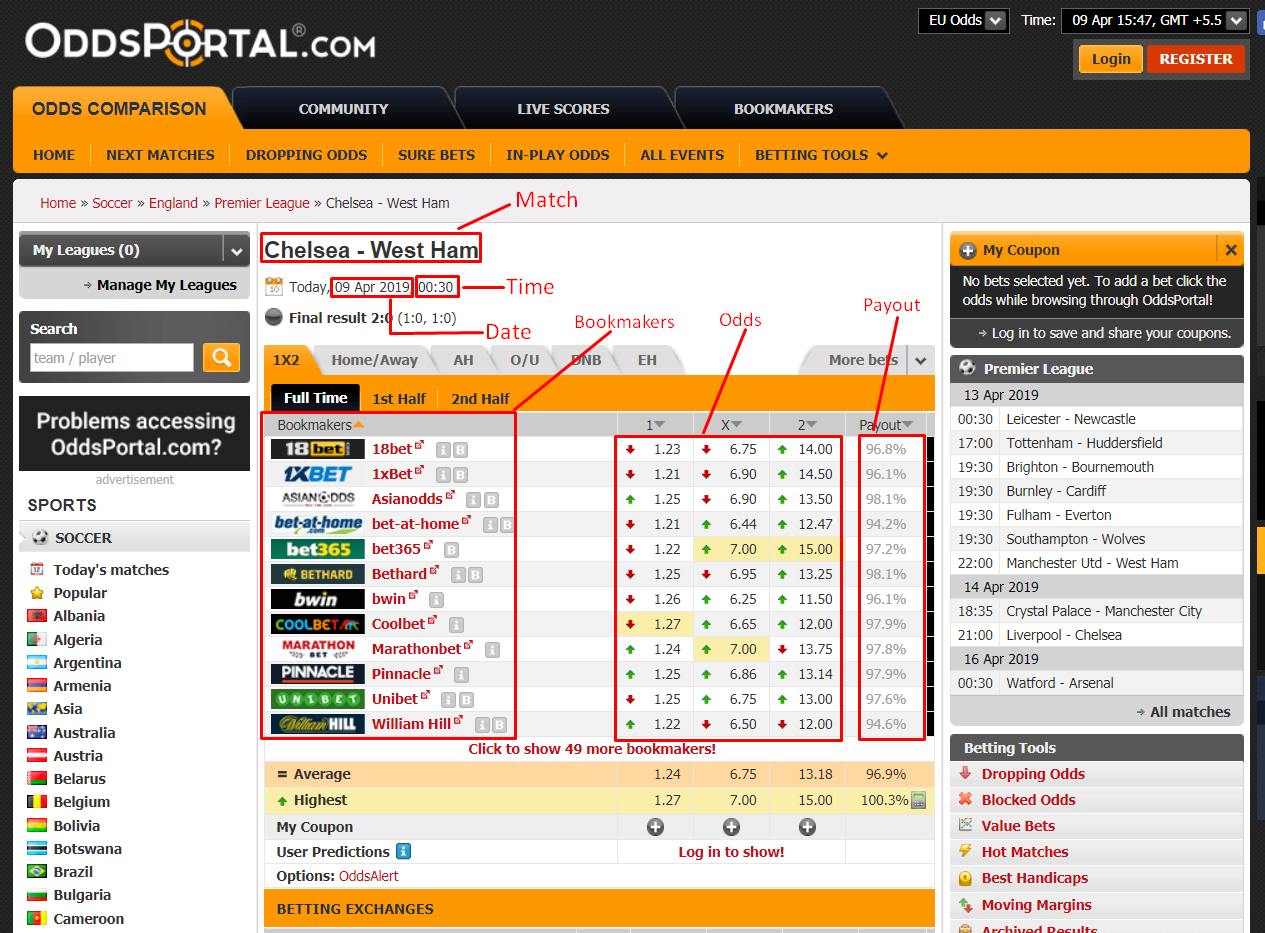Open Argentina country in sports list

(87, 663)
